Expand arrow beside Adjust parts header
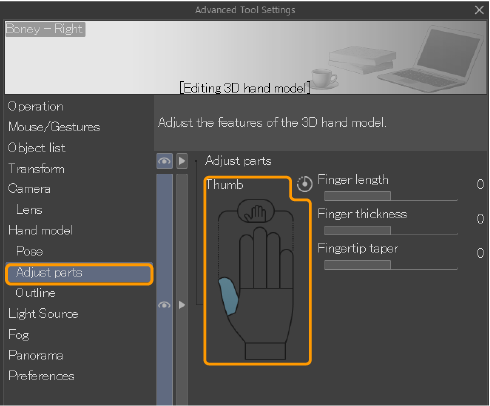The width and height of the screenshot is (490, 406). 182,161
